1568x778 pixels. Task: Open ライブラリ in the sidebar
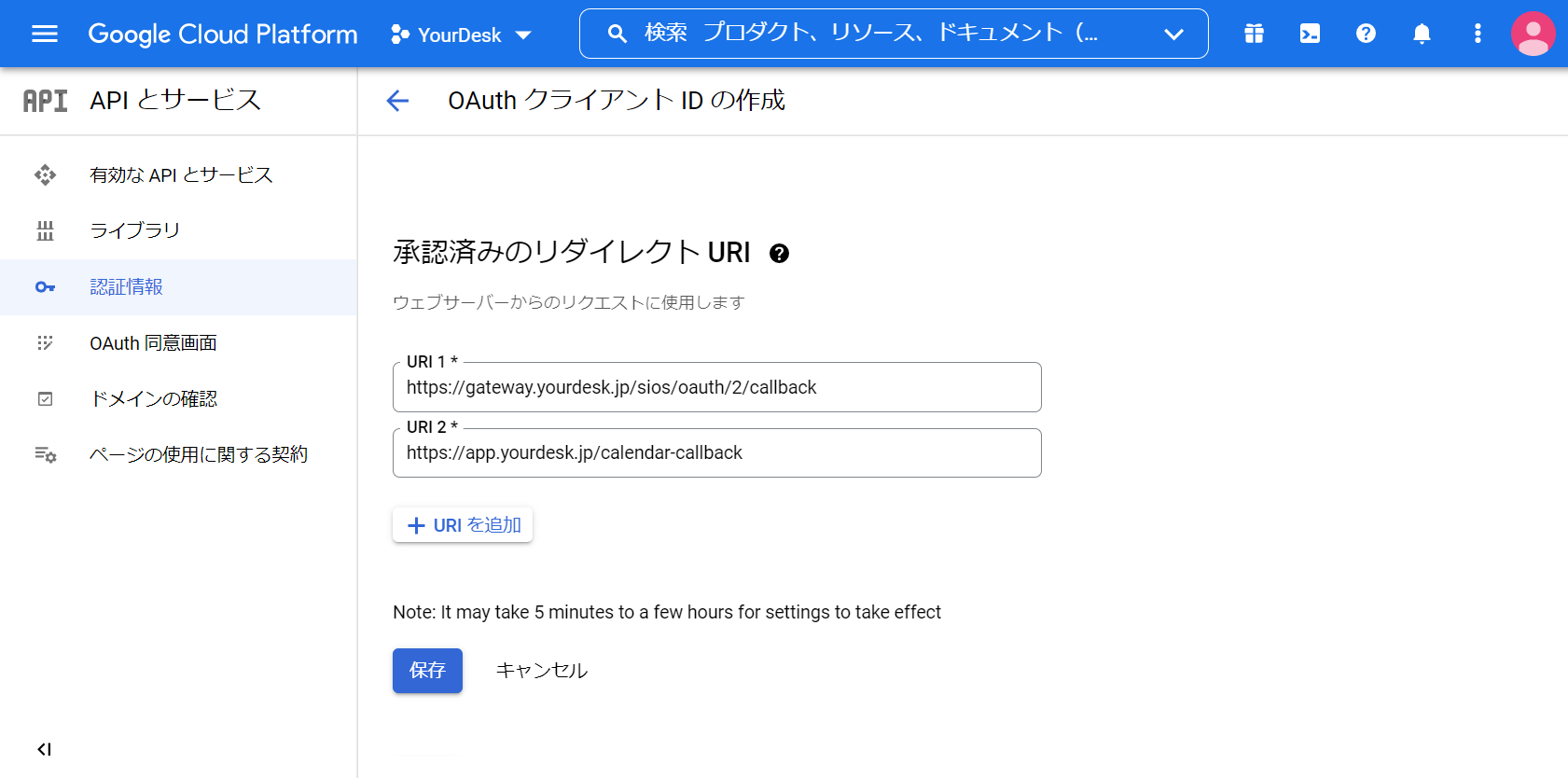point(178,231)
